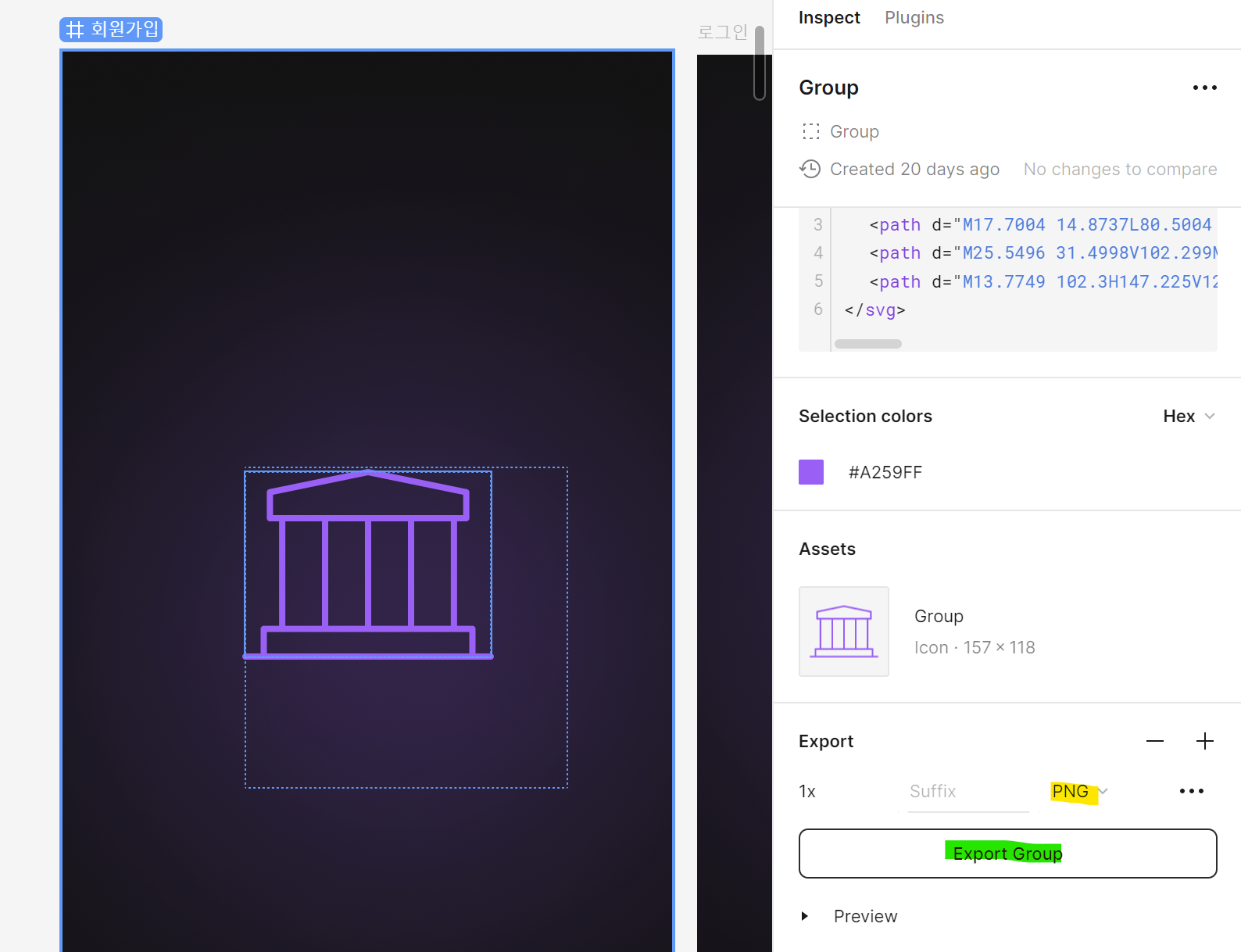
Task: Click the Assets section heading
Action: [x=827, y=549]
